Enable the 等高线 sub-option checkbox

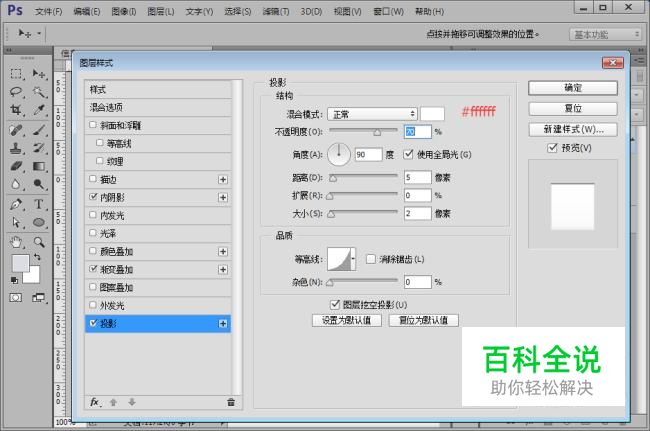99,143
